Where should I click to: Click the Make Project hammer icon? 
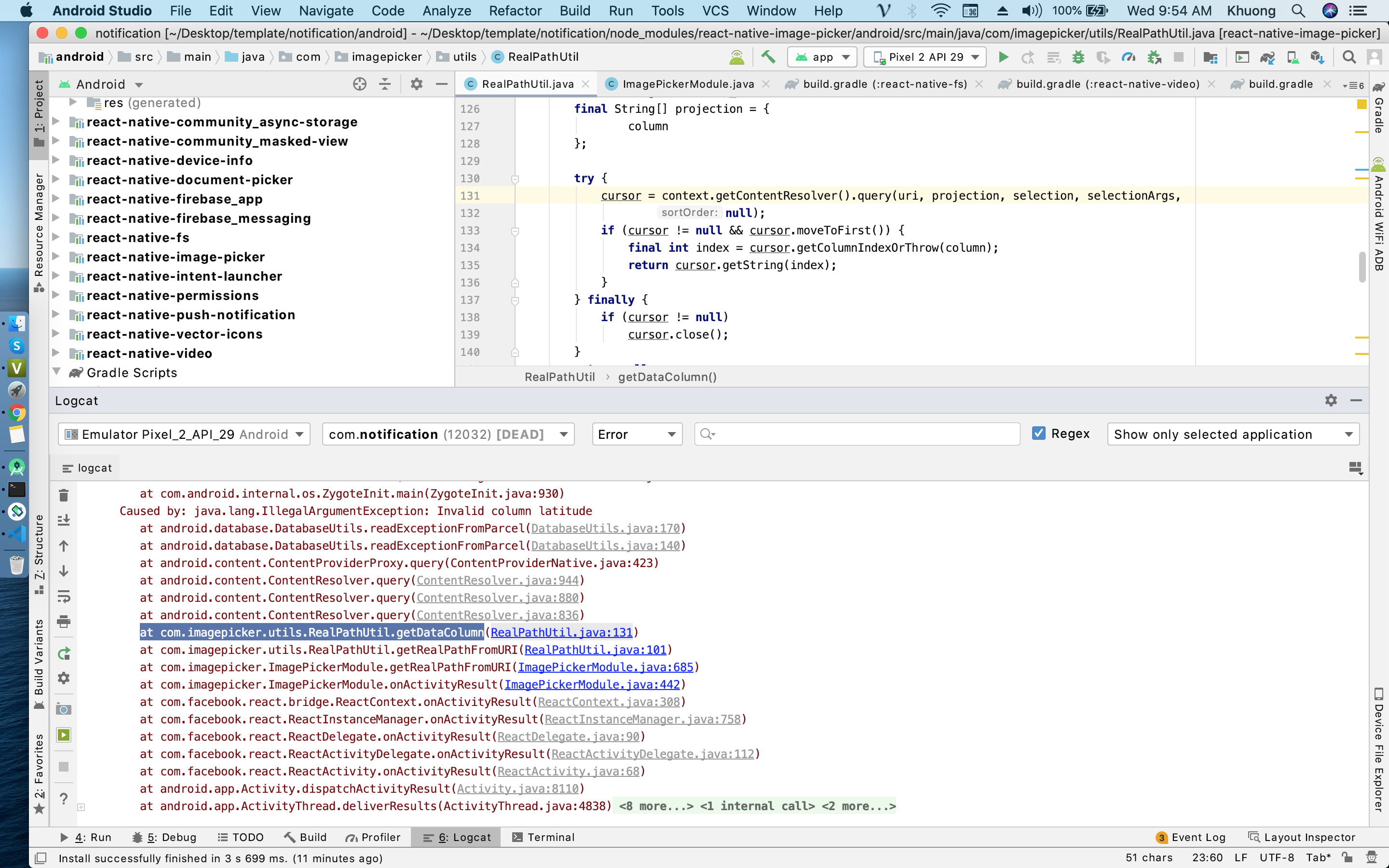pyautogui.click(x=768, y=57)
